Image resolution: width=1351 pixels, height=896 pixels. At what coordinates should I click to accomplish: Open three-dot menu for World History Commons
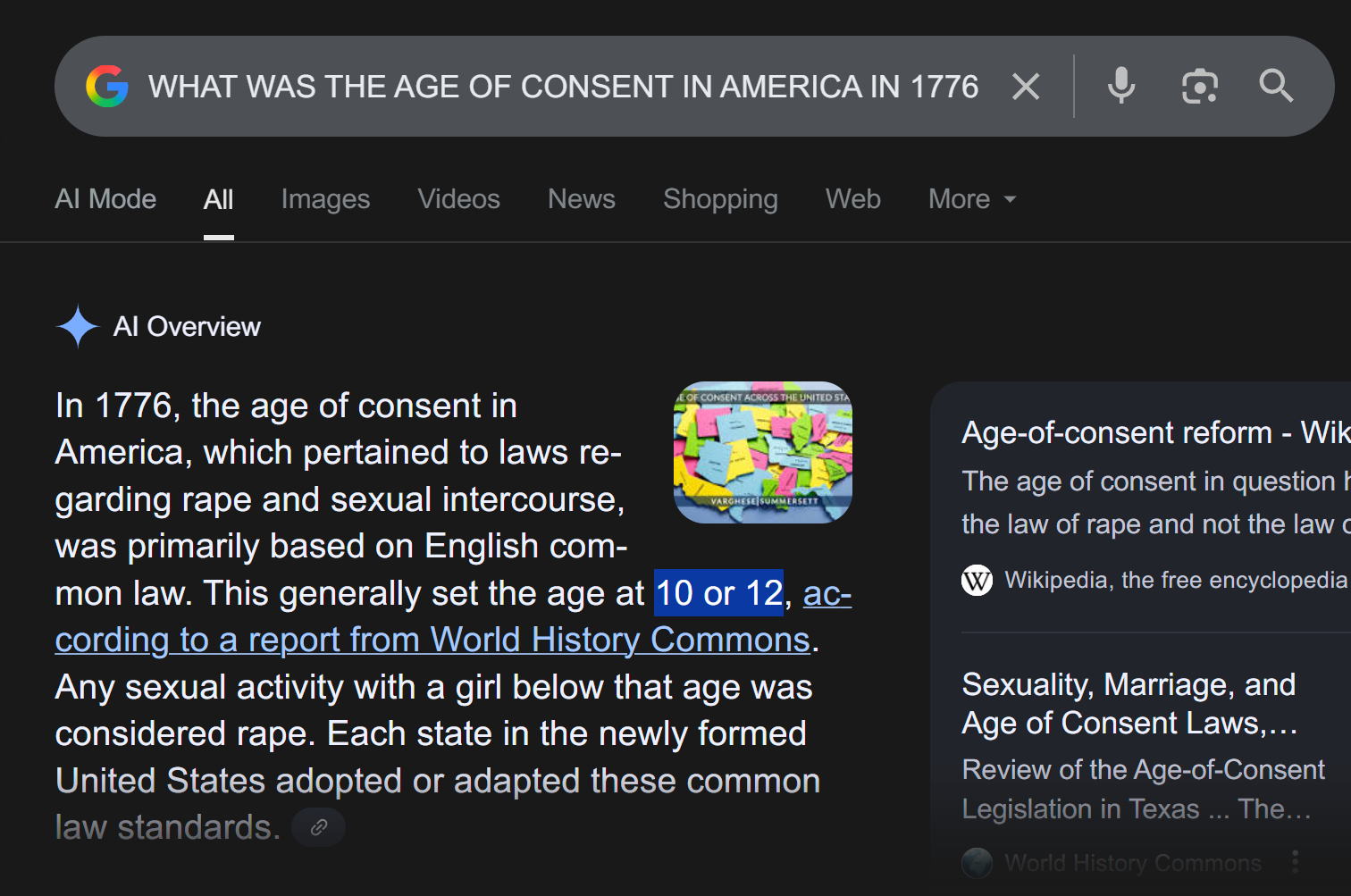coord(1295,862)
